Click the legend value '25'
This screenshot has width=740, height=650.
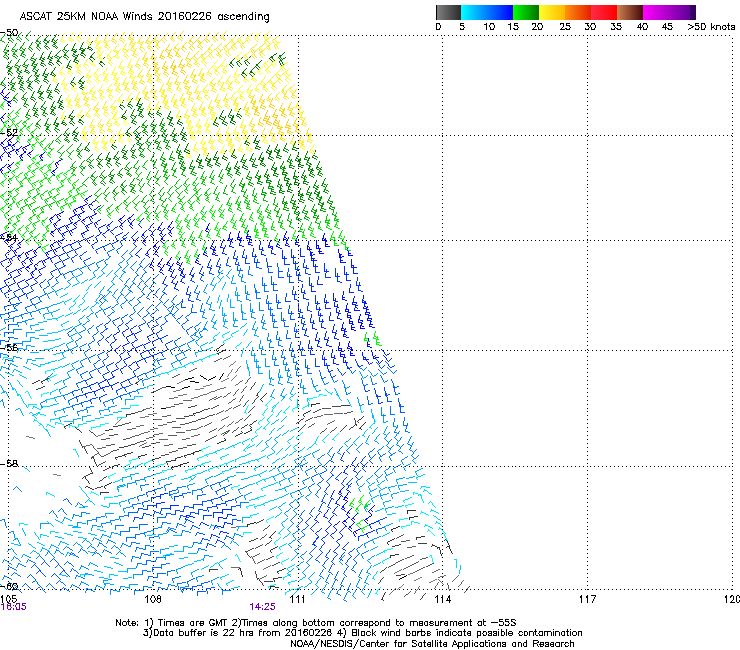[565, 27]
